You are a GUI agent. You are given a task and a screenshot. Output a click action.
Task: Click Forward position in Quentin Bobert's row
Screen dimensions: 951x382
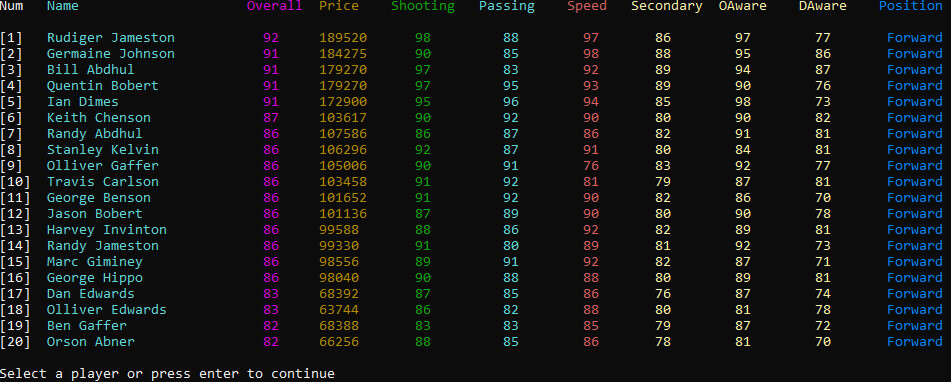click(x=915, y=85)
